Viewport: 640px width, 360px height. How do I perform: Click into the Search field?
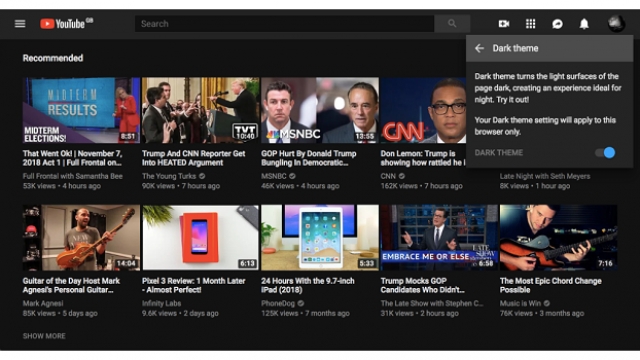[x=284, y=24]
